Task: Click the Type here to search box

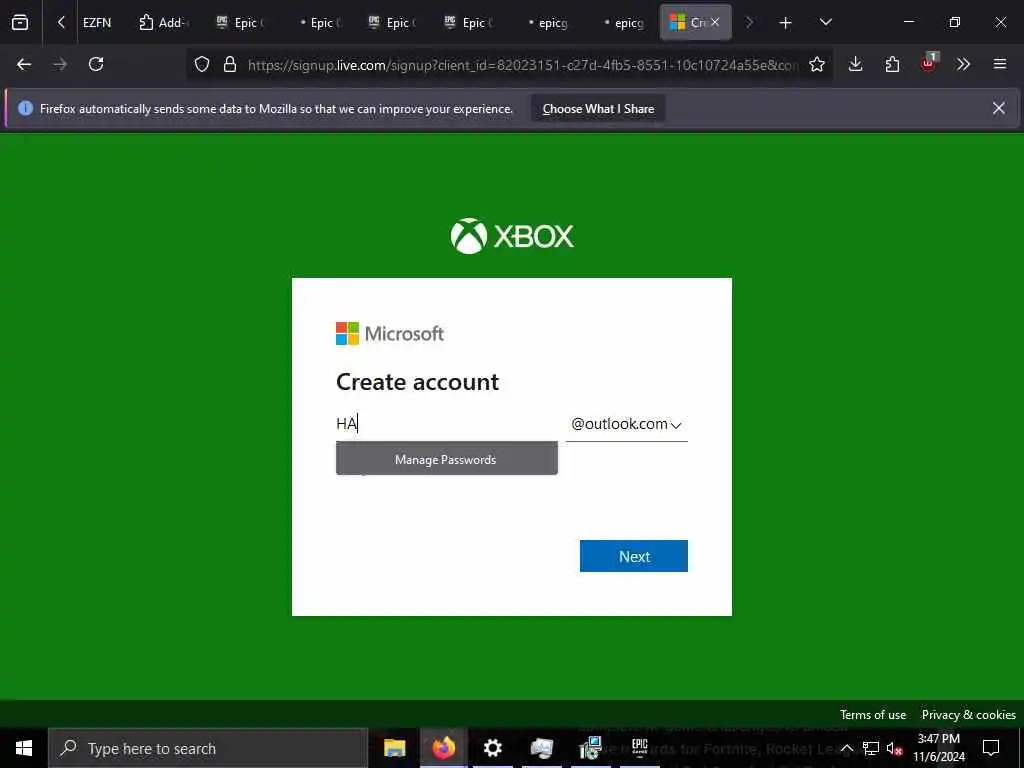Action: point(208,748)
